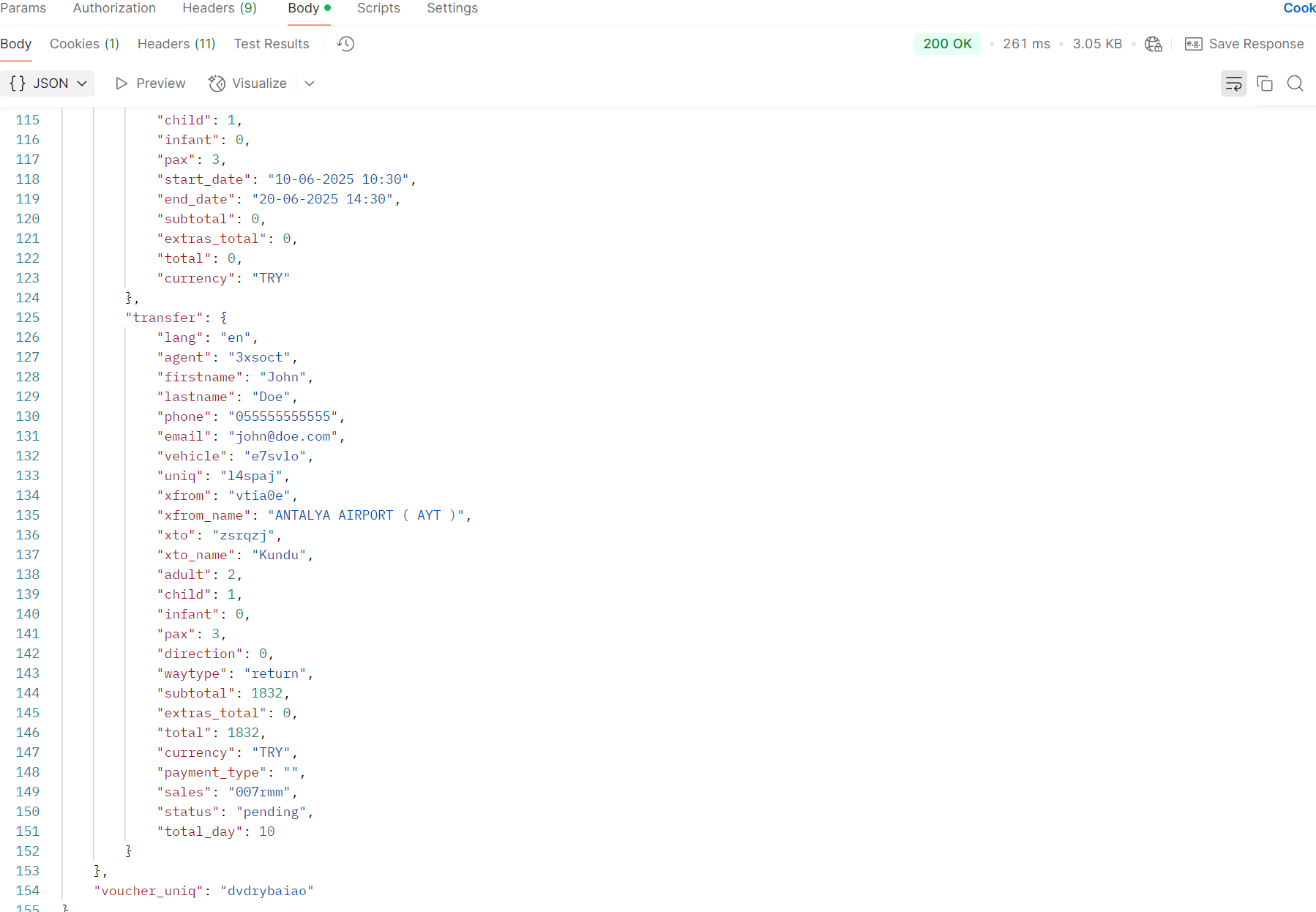Image resolution: width=1316 pixels, height=912 pixels.
Task: Select the Cookies (1) response tab
Action: click(84, 44)
